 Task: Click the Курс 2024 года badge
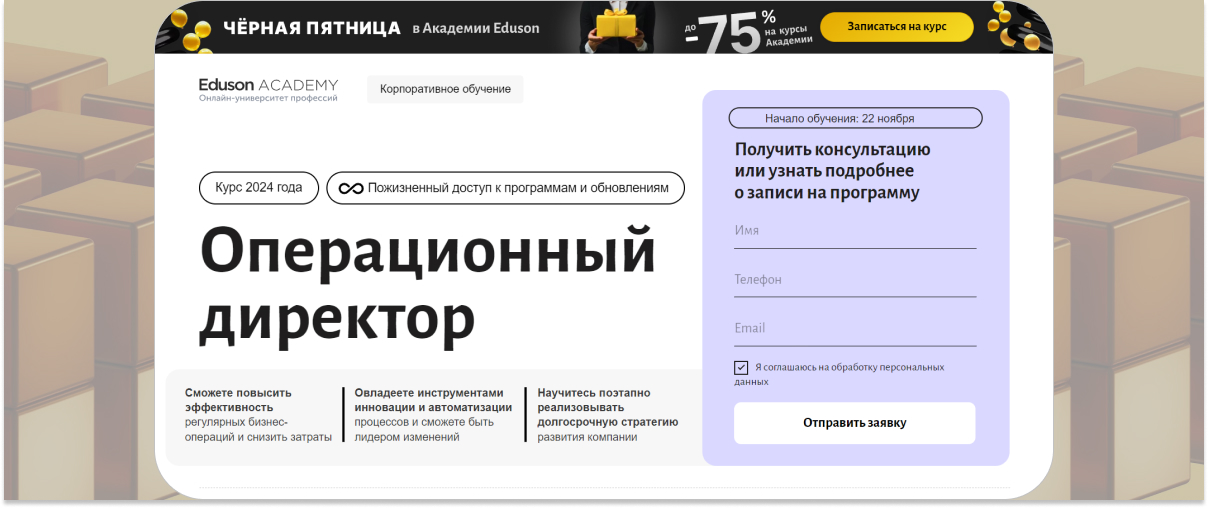259,188
